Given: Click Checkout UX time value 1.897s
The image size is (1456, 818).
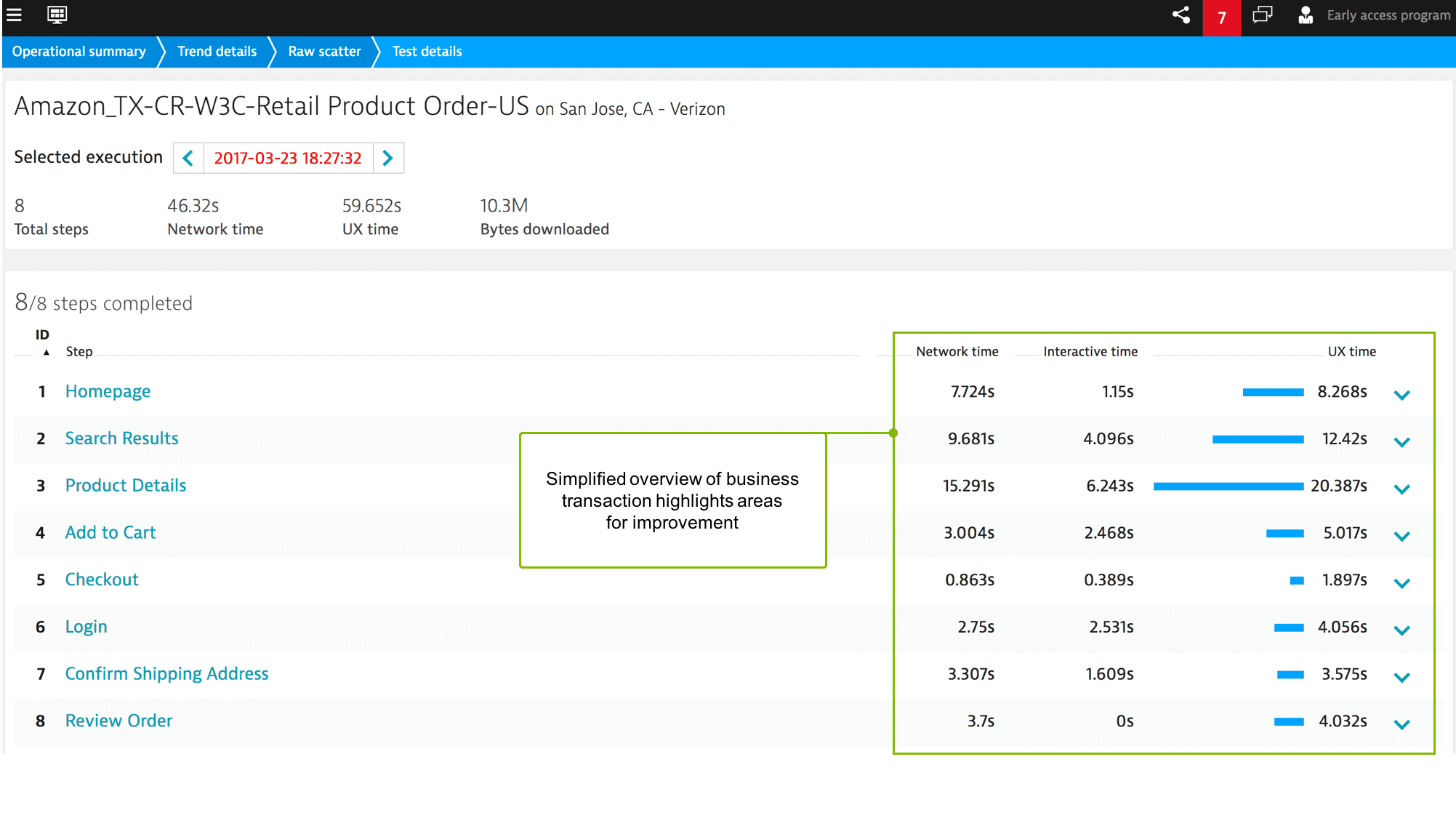Looking at the screenshot, I should (1344, 580).
